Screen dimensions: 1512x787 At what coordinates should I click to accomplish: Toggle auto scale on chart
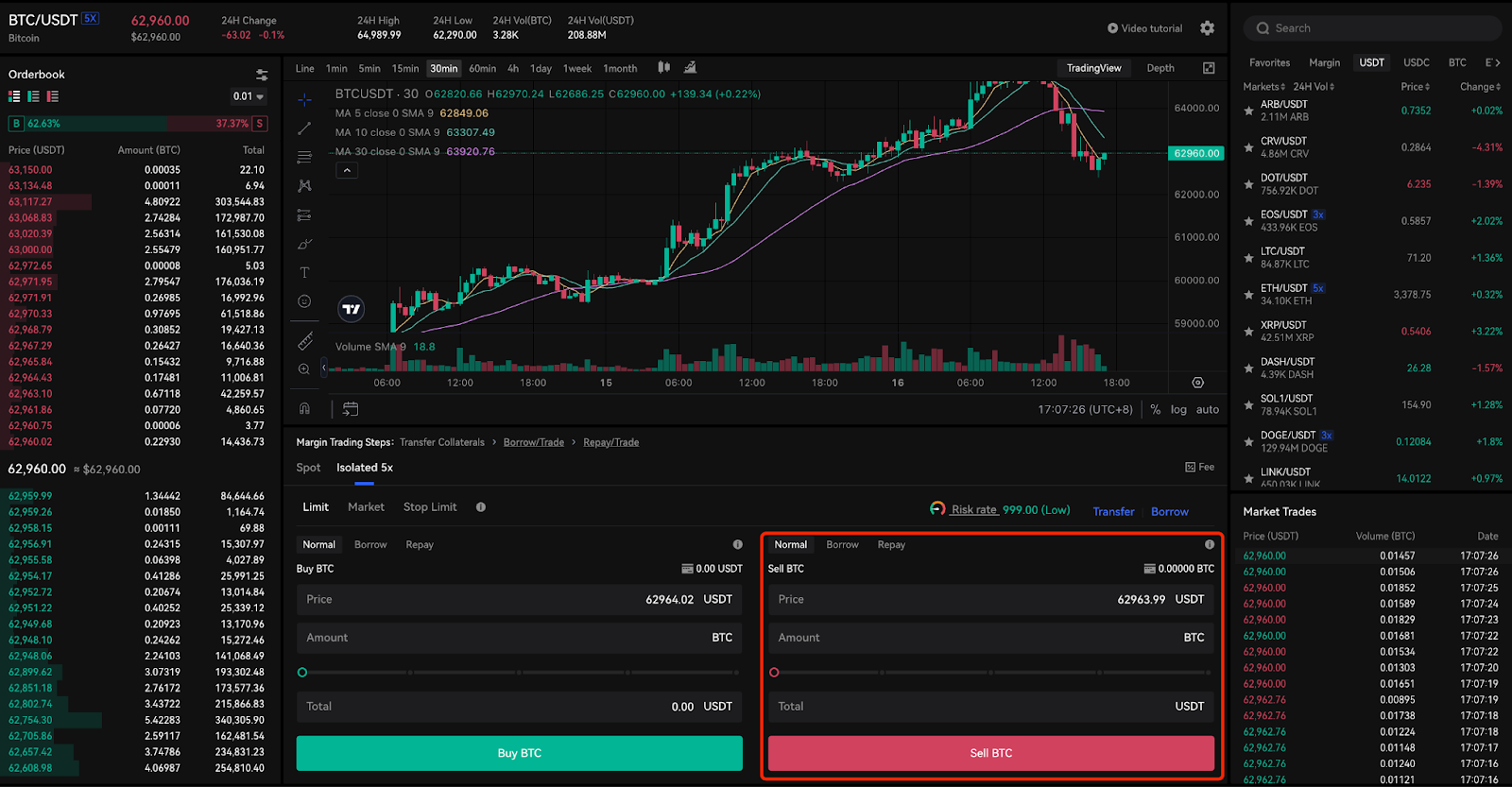tap(1208, 409)
